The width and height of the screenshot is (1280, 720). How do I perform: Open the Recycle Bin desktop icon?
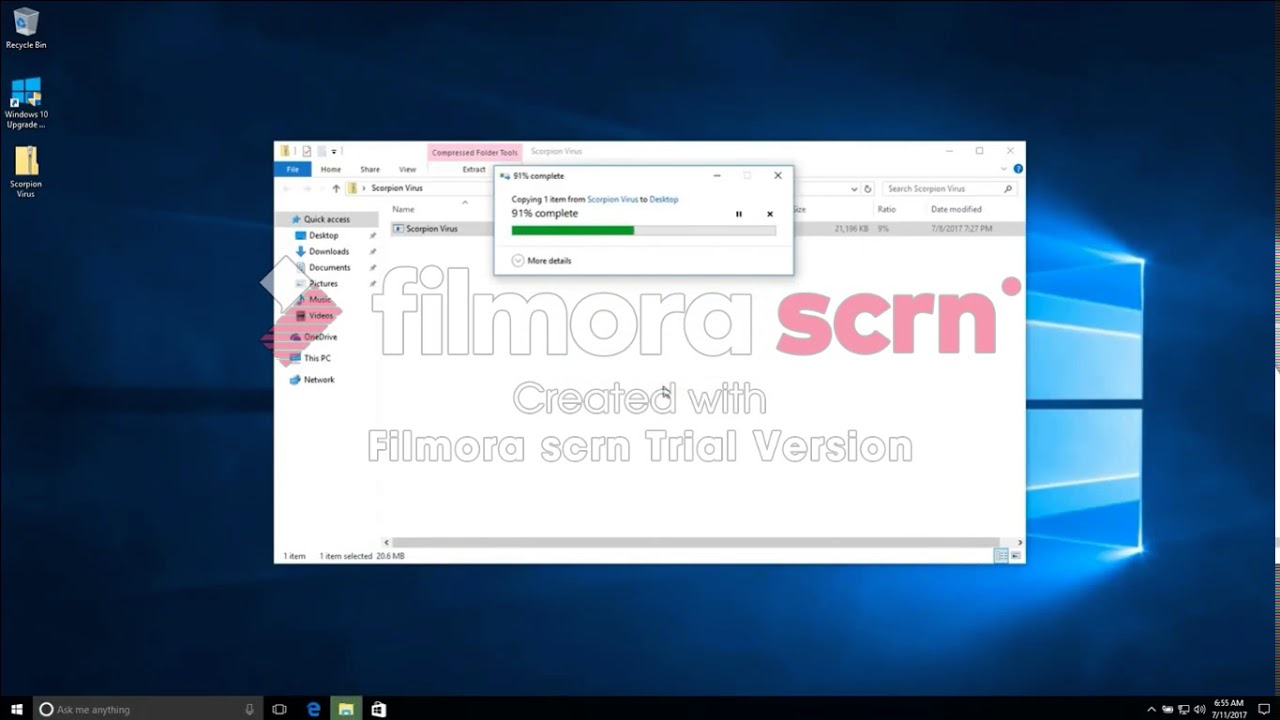(26, 28)
